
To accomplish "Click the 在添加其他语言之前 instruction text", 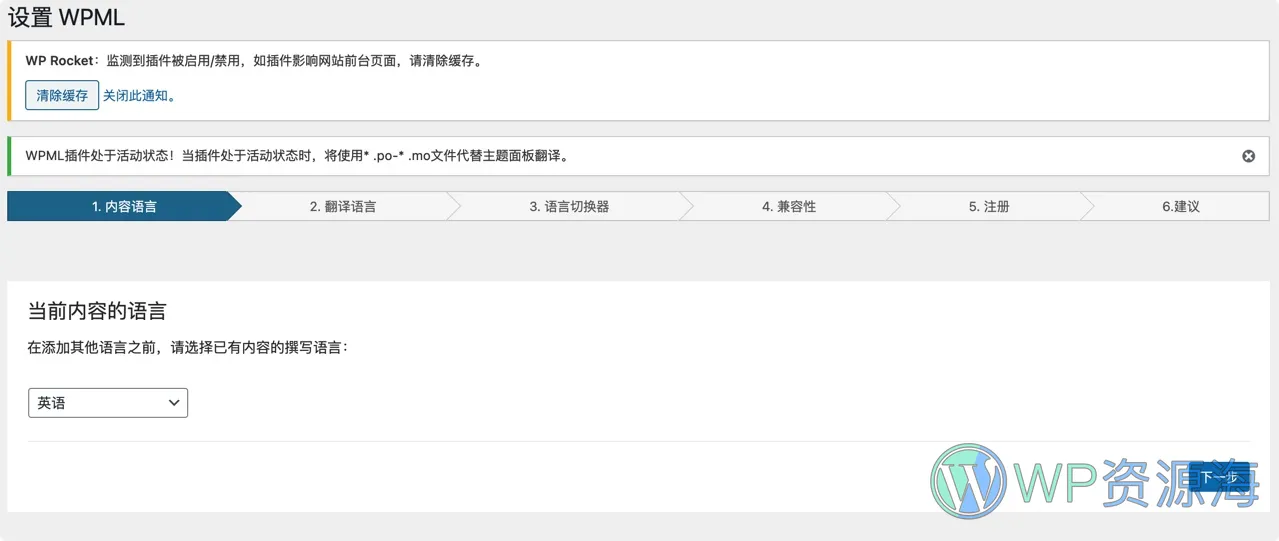I will (188, 348).
